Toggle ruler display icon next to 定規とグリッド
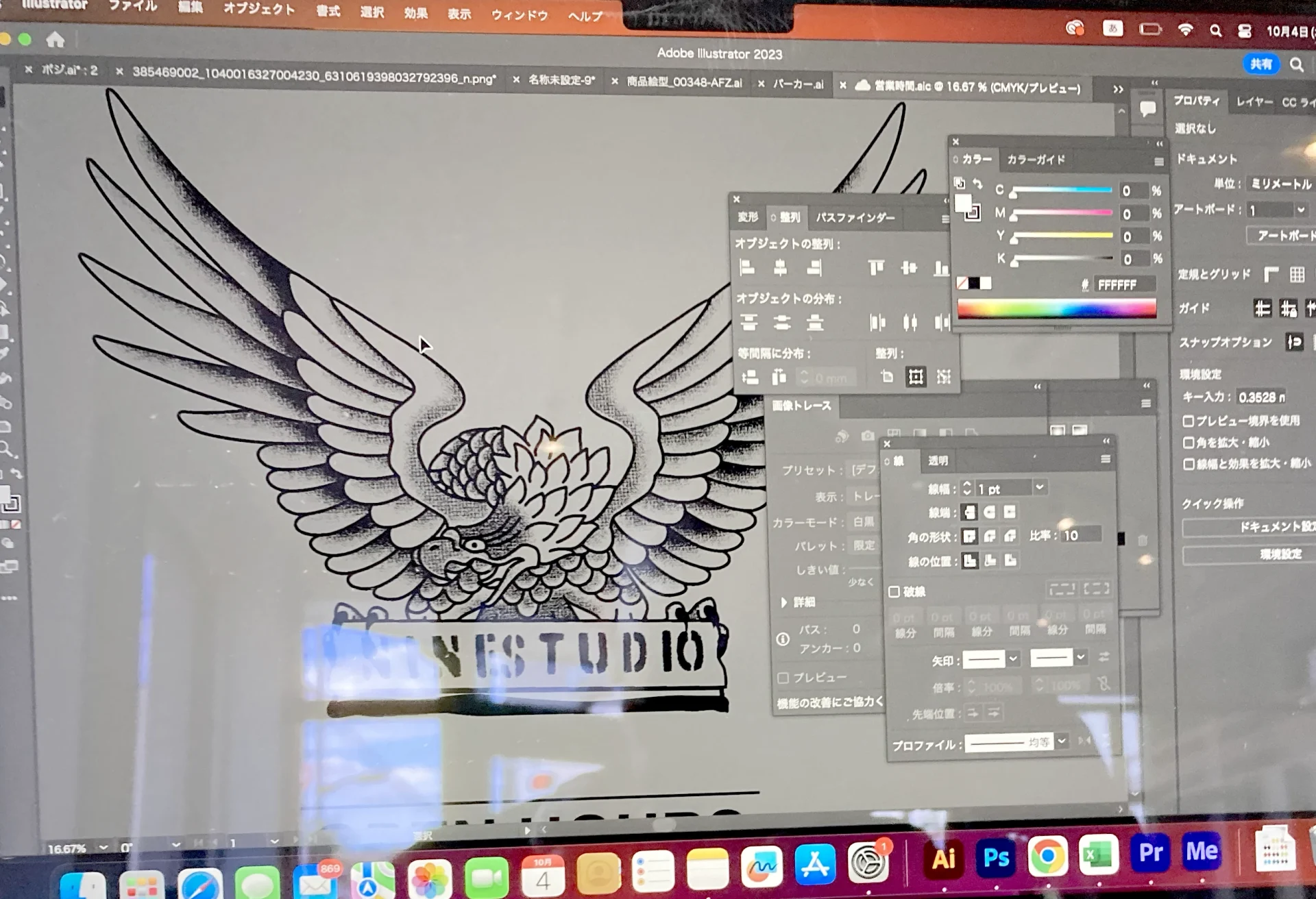This screenshot has height=899, width=1316. pos(1271,274)
